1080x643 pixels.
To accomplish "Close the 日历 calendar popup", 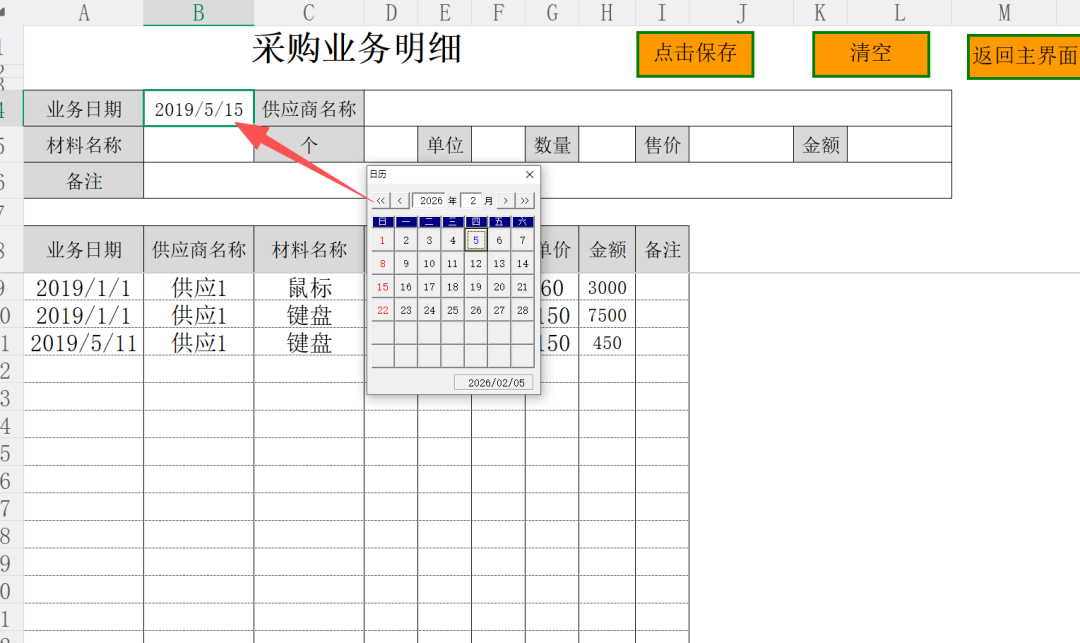I will [x=530, y=174].
